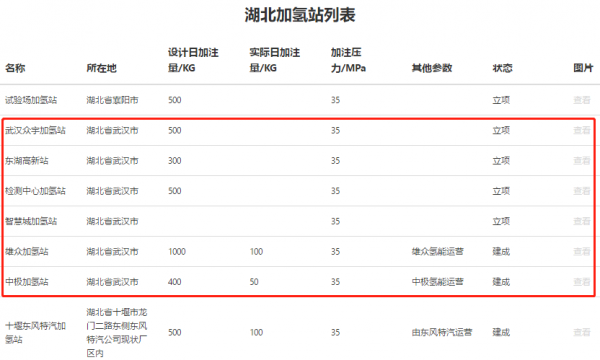The height and width of the screenshot is (360, 600).
Task: Click the 由东风特汽运营 parameter cell
Action: [x=442, y=332]
